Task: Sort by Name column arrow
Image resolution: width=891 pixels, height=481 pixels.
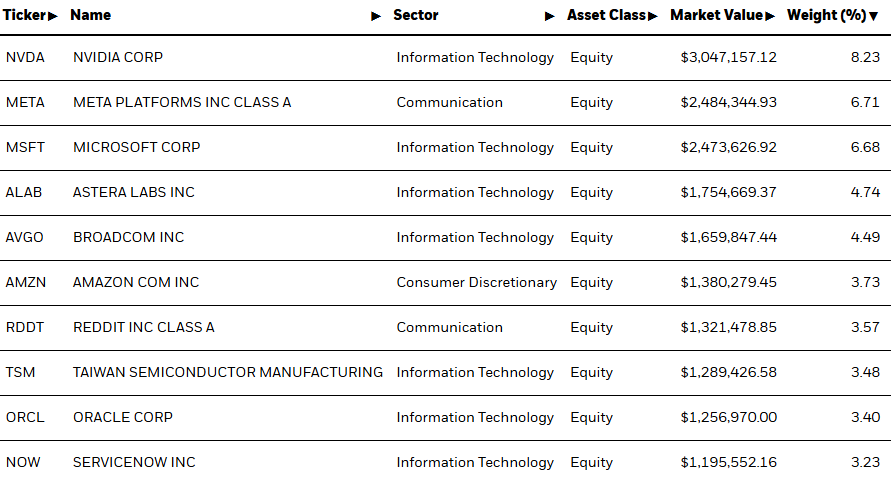Action: click(x=376, y=16)
